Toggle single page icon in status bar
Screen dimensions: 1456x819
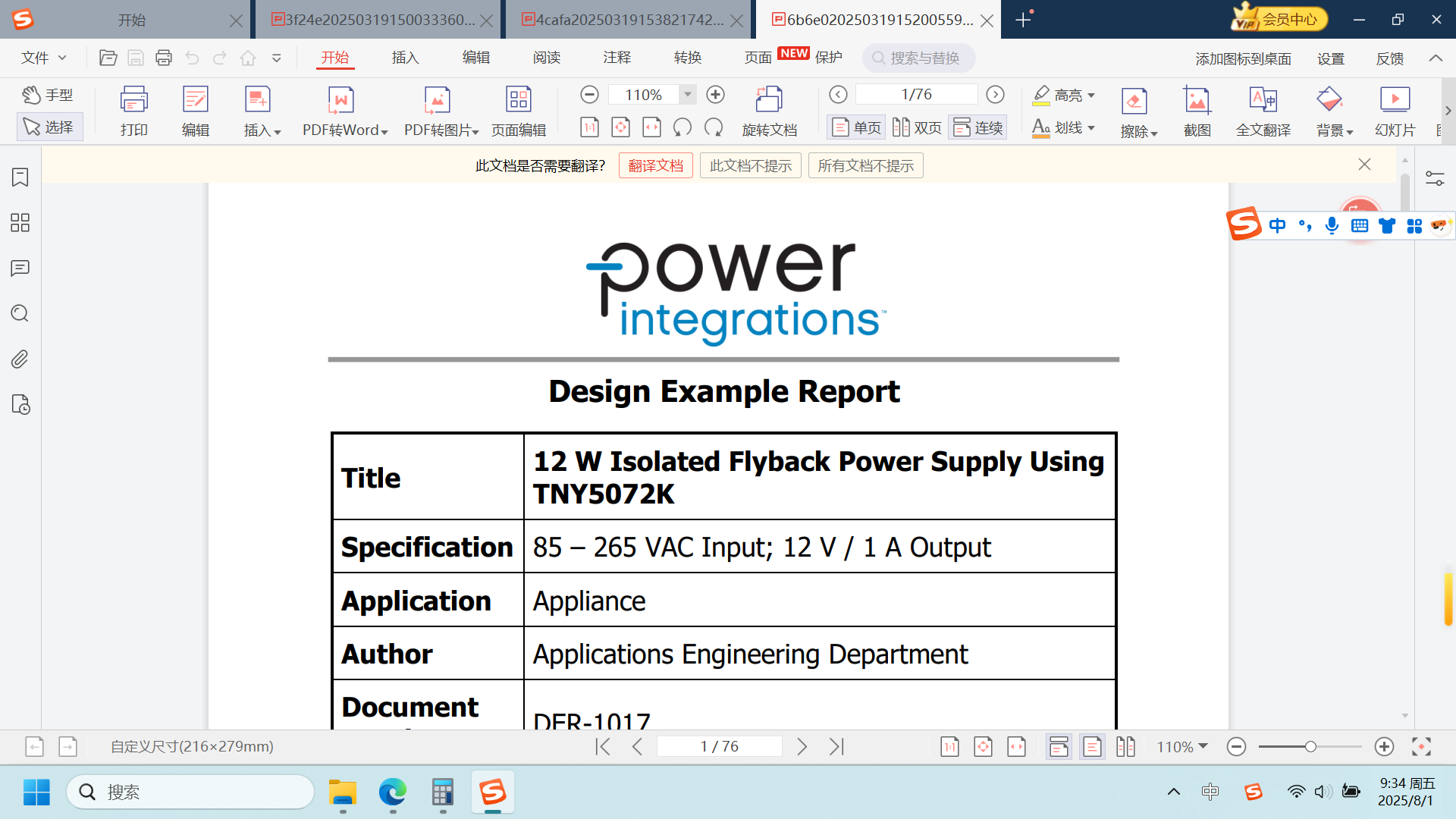[x=1092, y=747]
